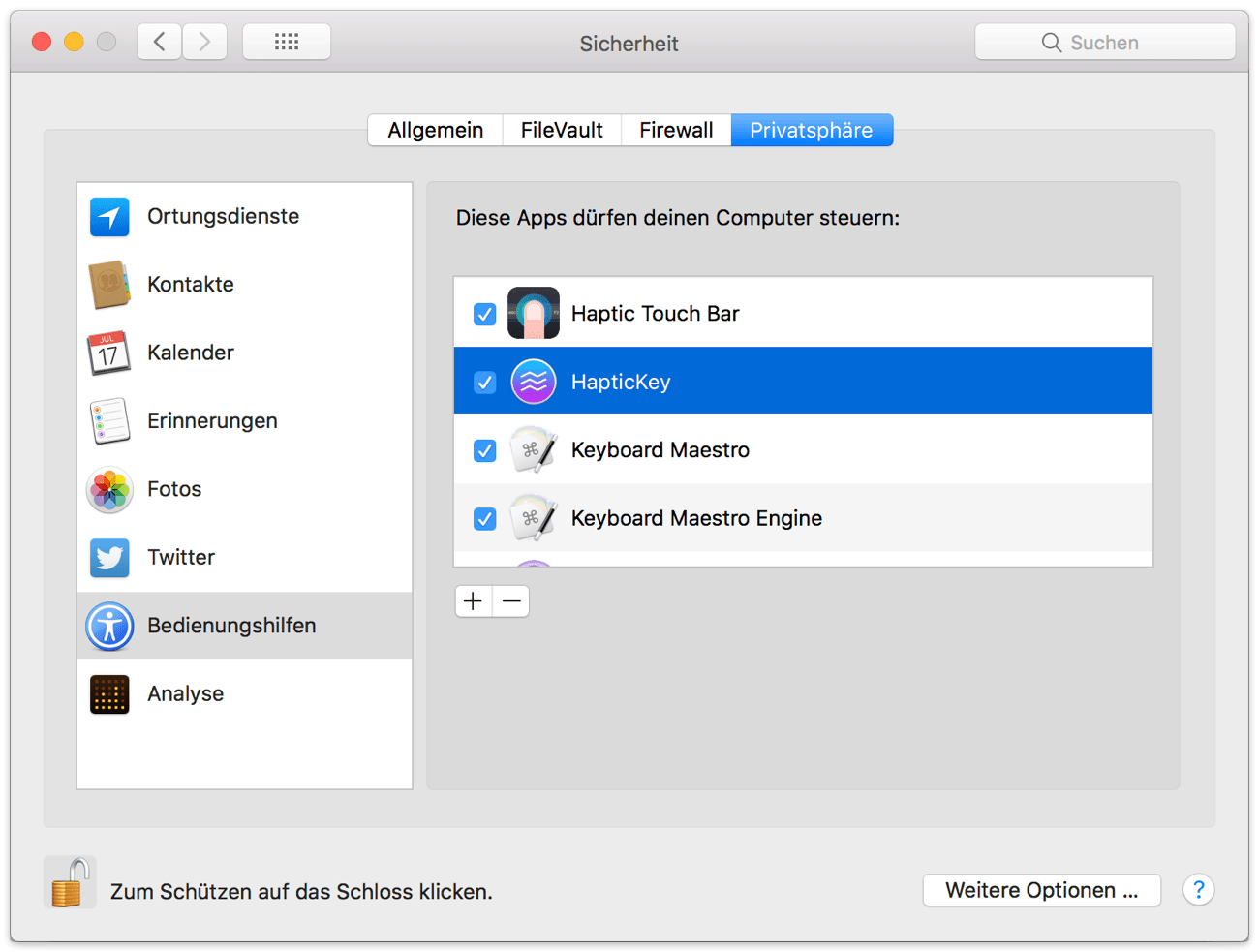
Task: Click the HapticKey app icon
Action: (x=534, y=382)
